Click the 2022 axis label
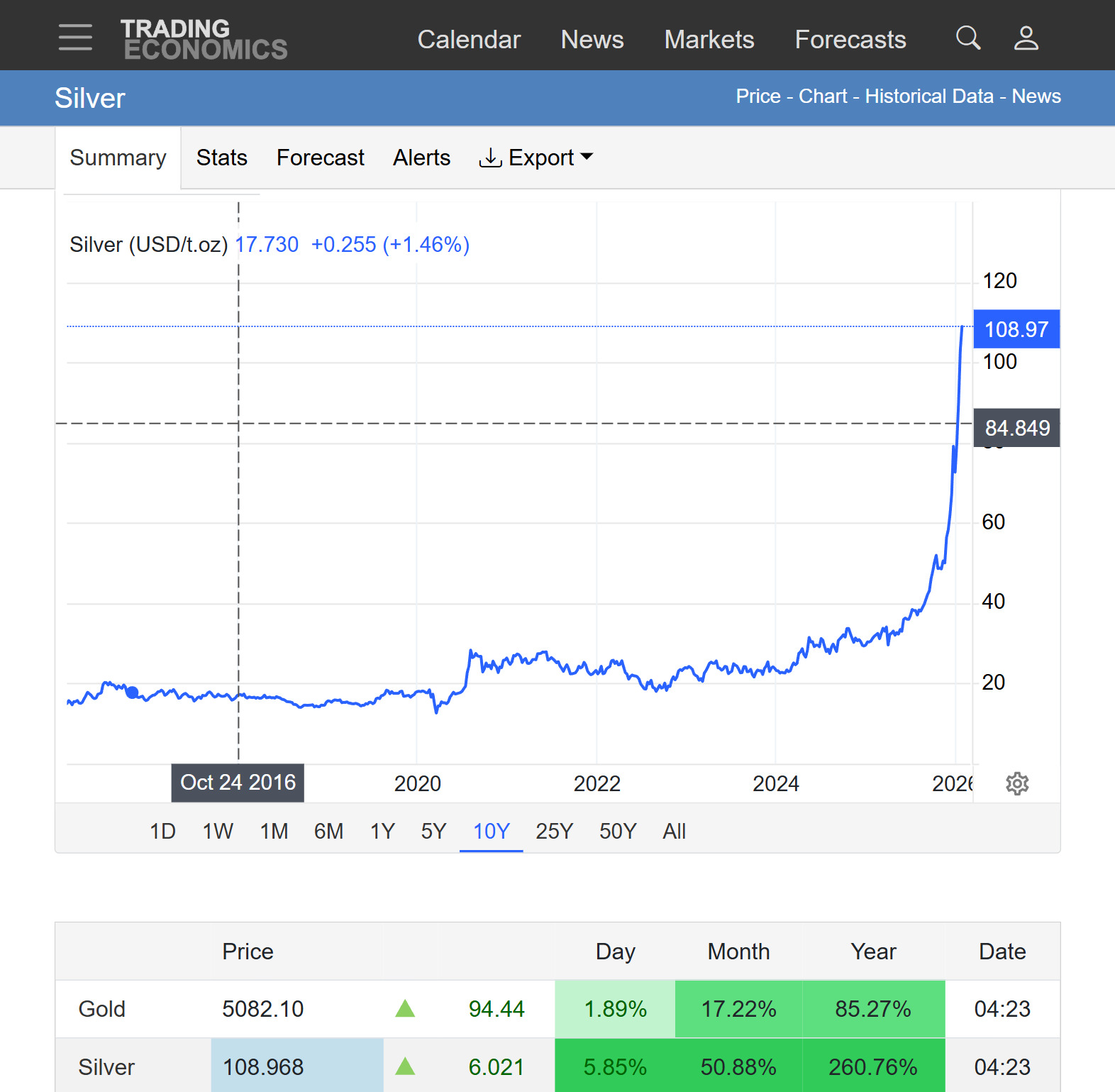This screenshot has width=1115, height=1092. pos(597,783)
